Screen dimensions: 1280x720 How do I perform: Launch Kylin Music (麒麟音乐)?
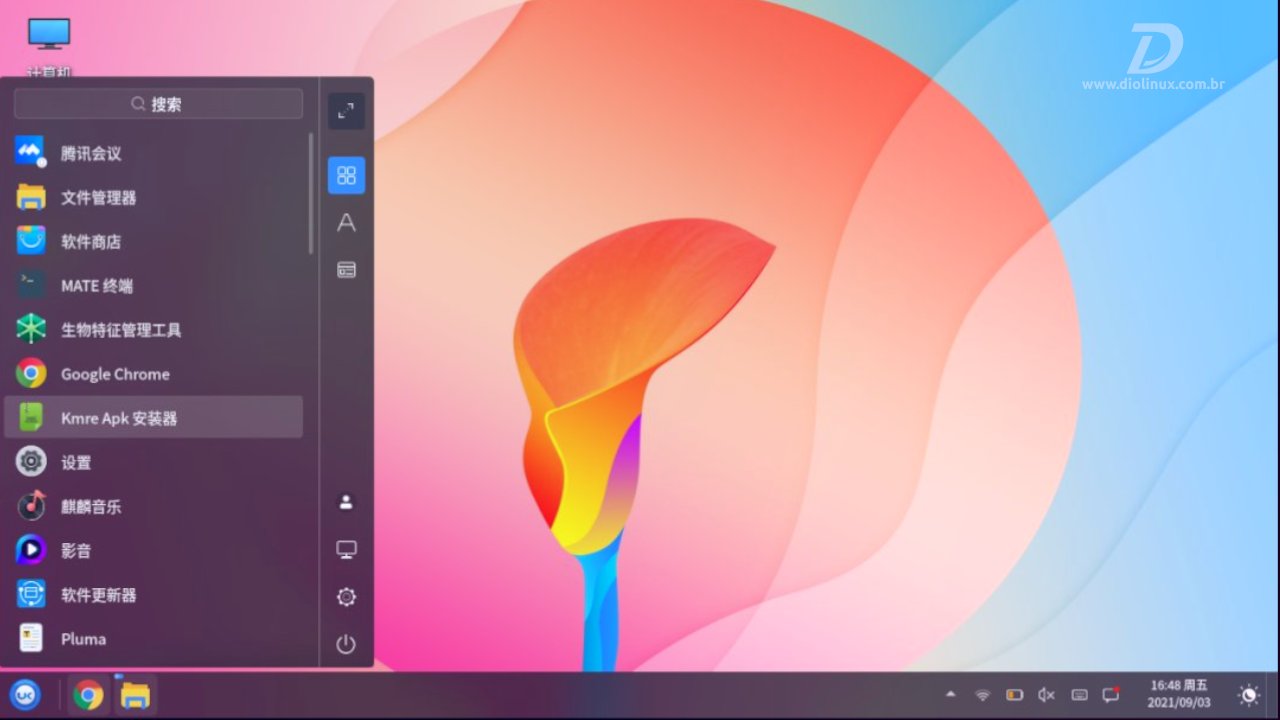point(154,506)
